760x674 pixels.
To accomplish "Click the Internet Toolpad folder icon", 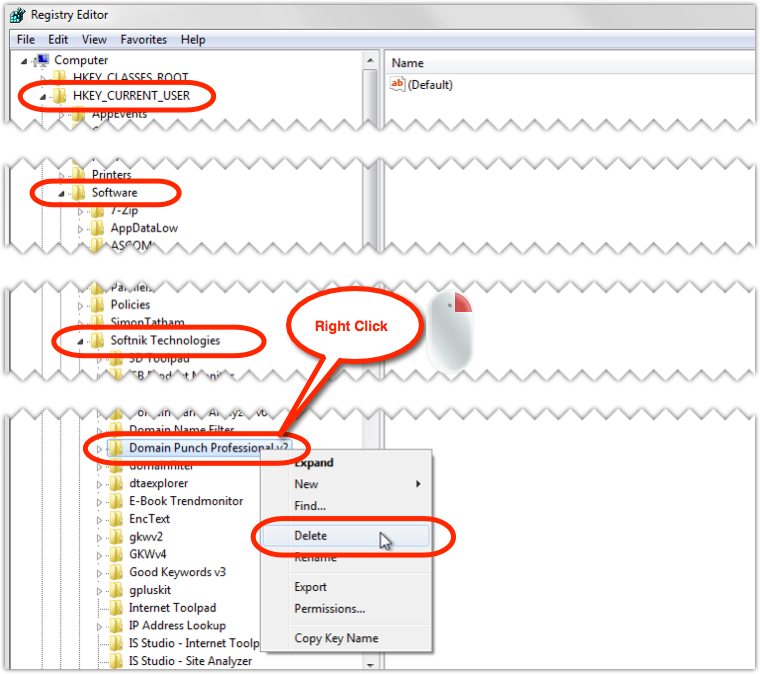I will (x=116, y=608).
